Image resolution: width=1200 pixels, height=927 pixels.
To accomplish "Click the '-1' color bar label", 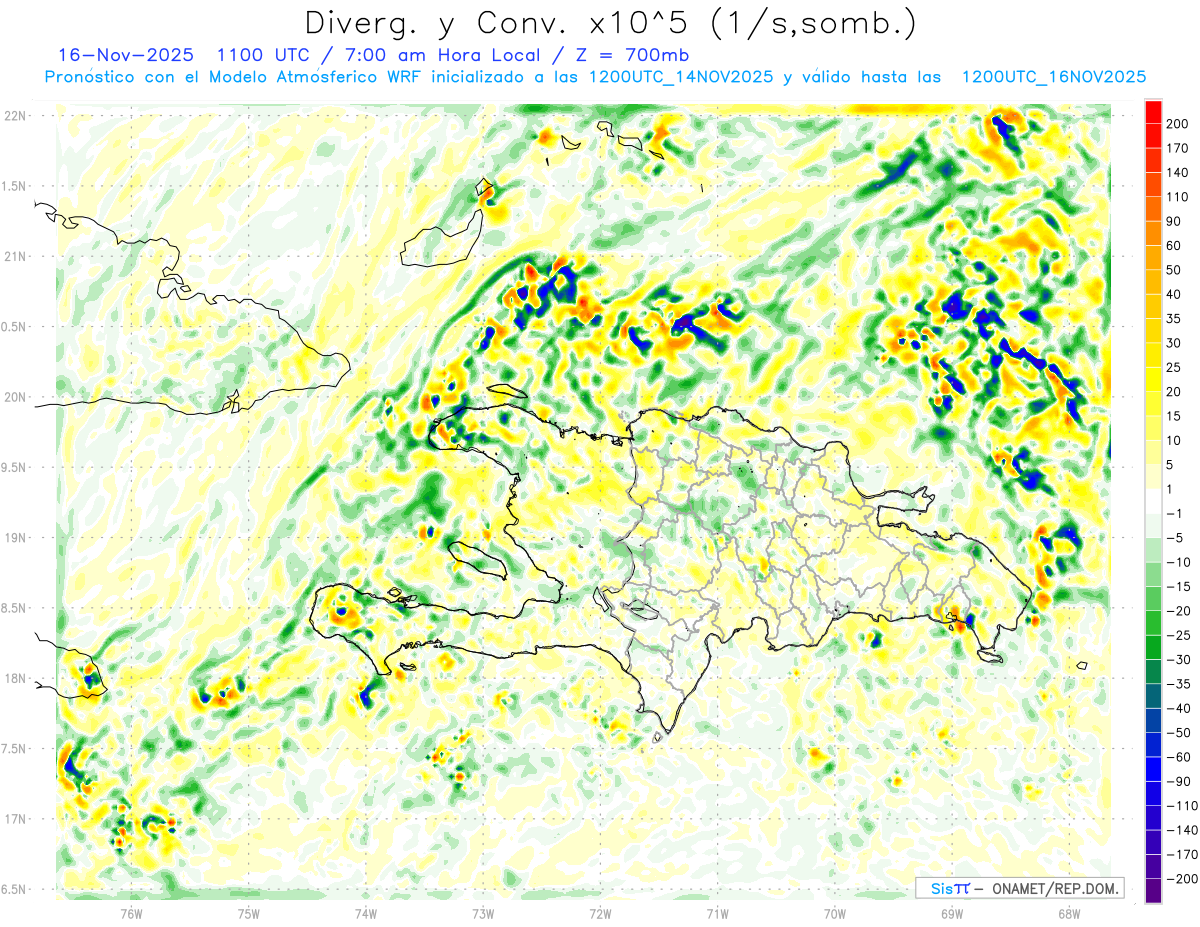I will (x=1174, y=513).
